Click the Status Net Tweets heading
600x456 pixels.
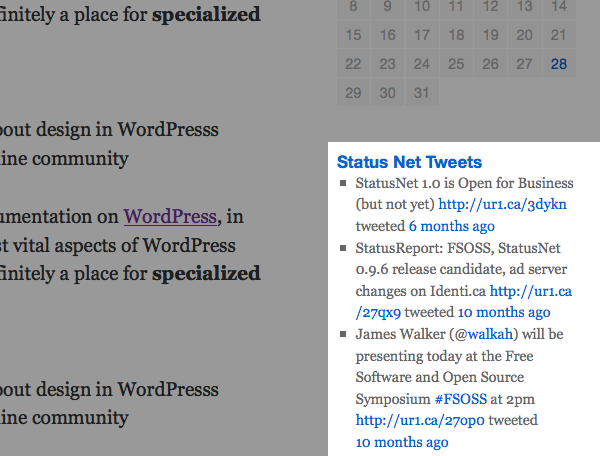point(409,162)
